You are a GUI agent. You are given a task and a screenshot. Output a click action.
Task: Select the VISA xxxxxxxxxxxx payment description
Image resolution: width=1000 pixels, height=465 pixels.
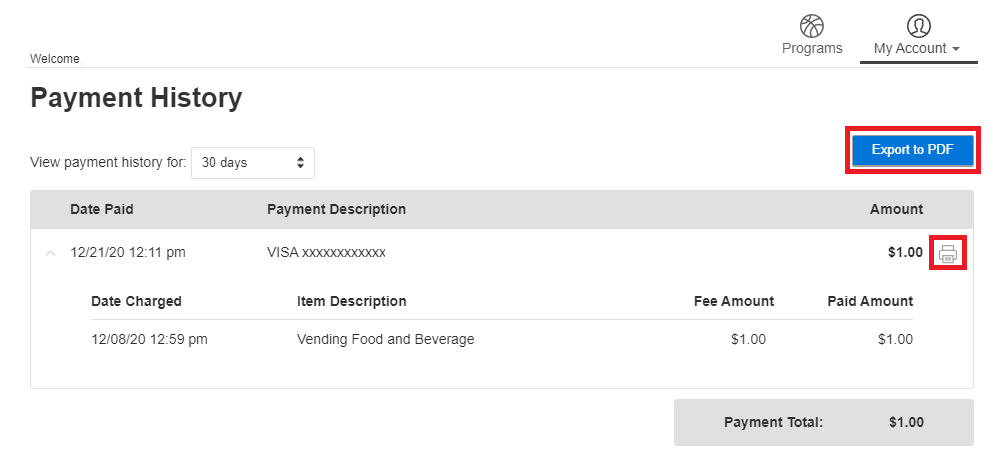tap(326, 253)
